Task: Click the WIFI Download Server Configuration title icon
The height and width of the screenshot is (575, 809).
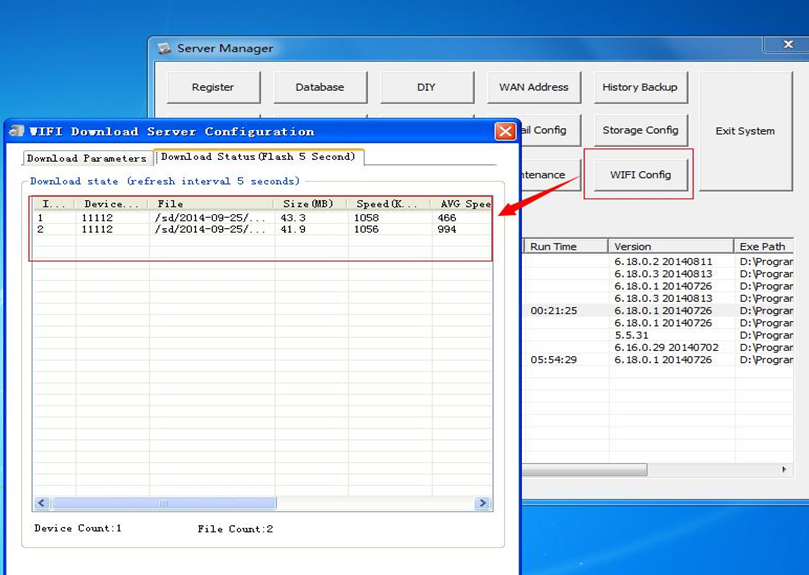Action: click(x=17, y=131)
